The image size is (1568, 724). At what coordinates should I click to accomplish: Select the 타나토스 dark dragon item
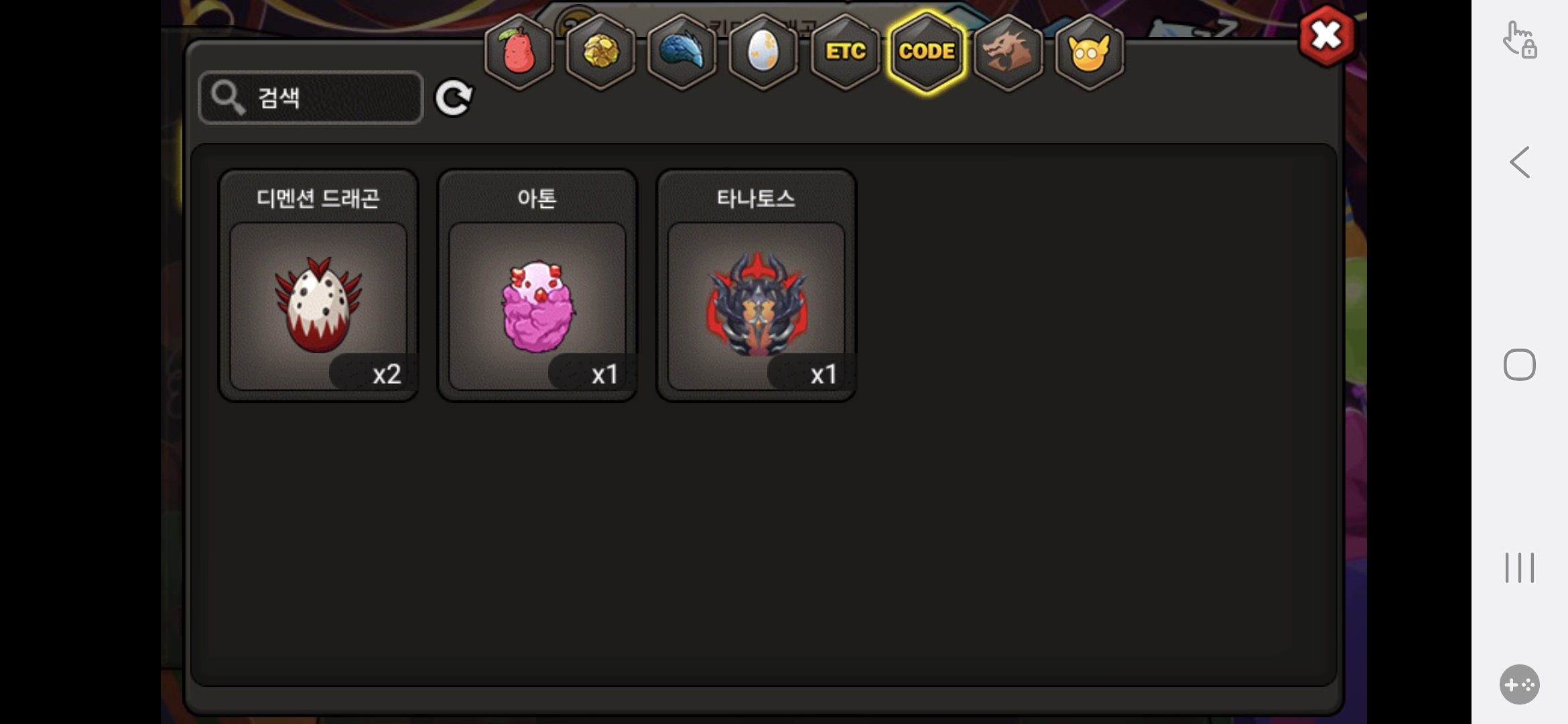coord(757,285)
